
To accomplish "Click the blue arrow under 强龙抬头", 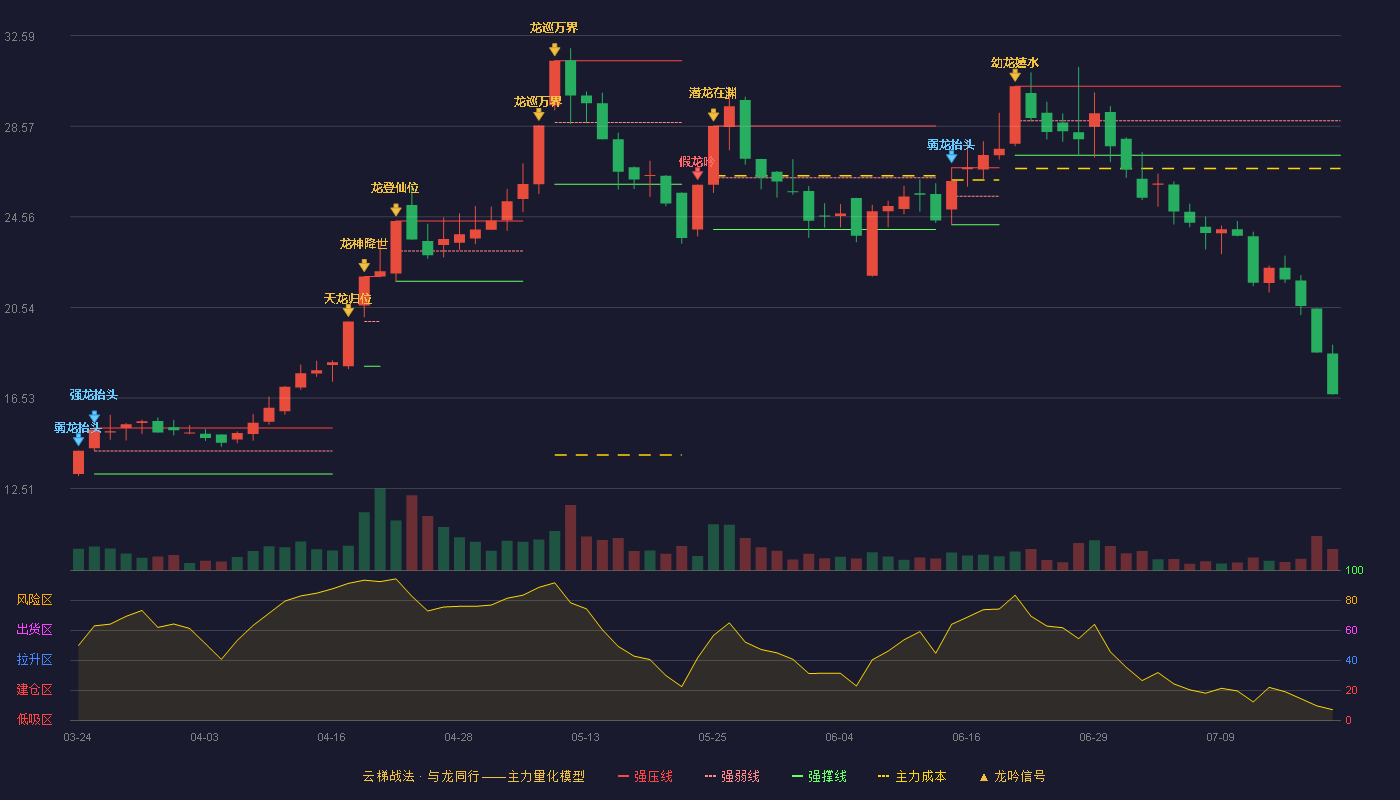I will point(94,417).
